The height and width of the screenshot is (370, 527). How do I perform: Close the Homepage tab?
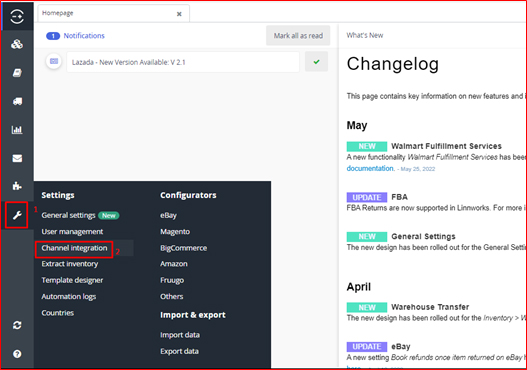click(179, 14)
